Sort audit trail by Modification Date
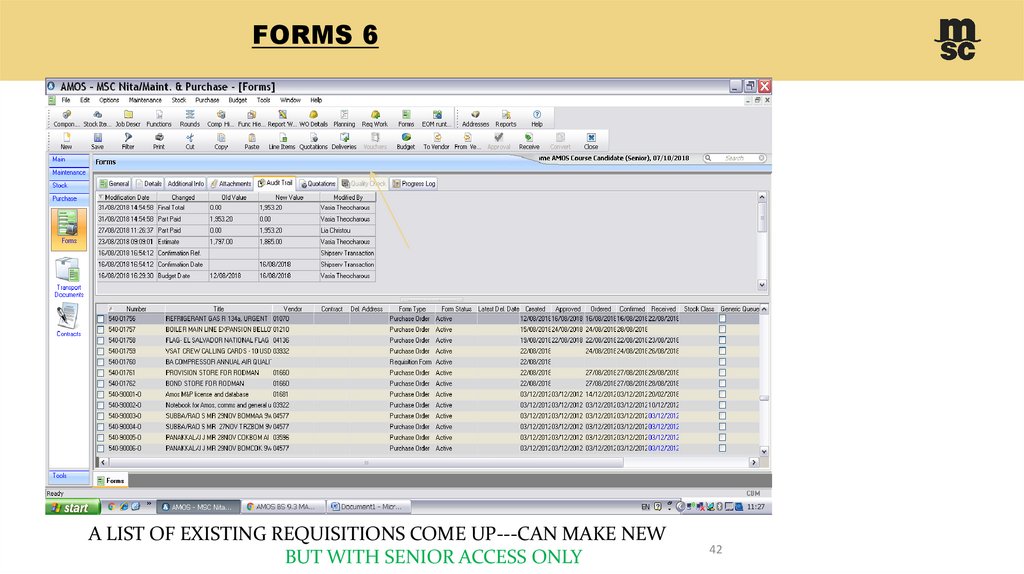Image resolution: width=1024 pixels, height=574 pixels. tap(126, 197)
